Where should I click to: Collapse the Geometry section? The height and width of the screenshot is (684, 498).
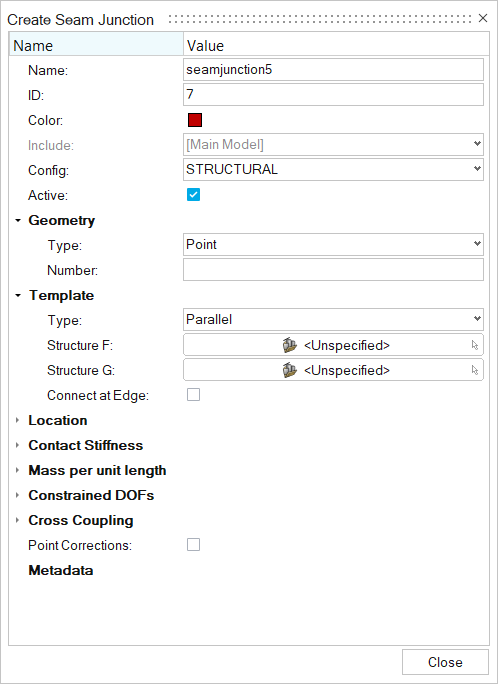18,220
